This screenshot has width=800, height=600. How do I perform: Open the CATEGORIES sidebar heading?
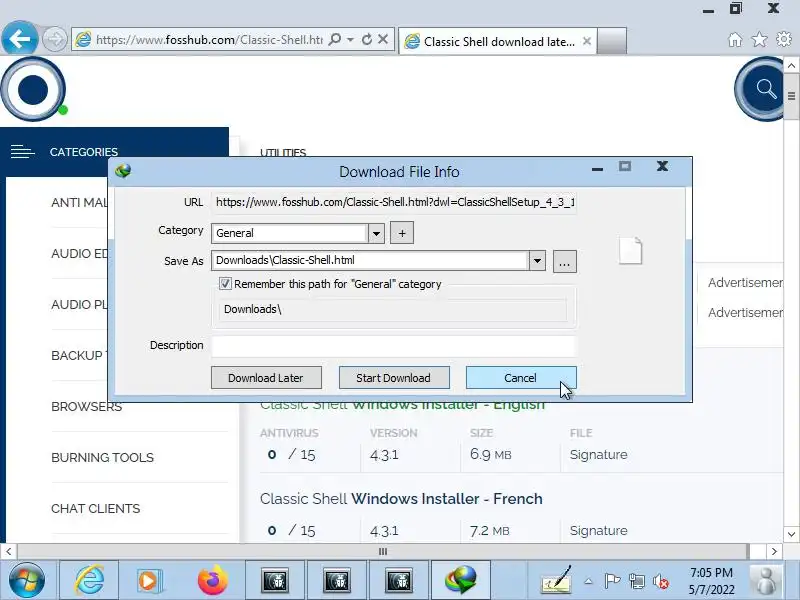tap(84, 152)
